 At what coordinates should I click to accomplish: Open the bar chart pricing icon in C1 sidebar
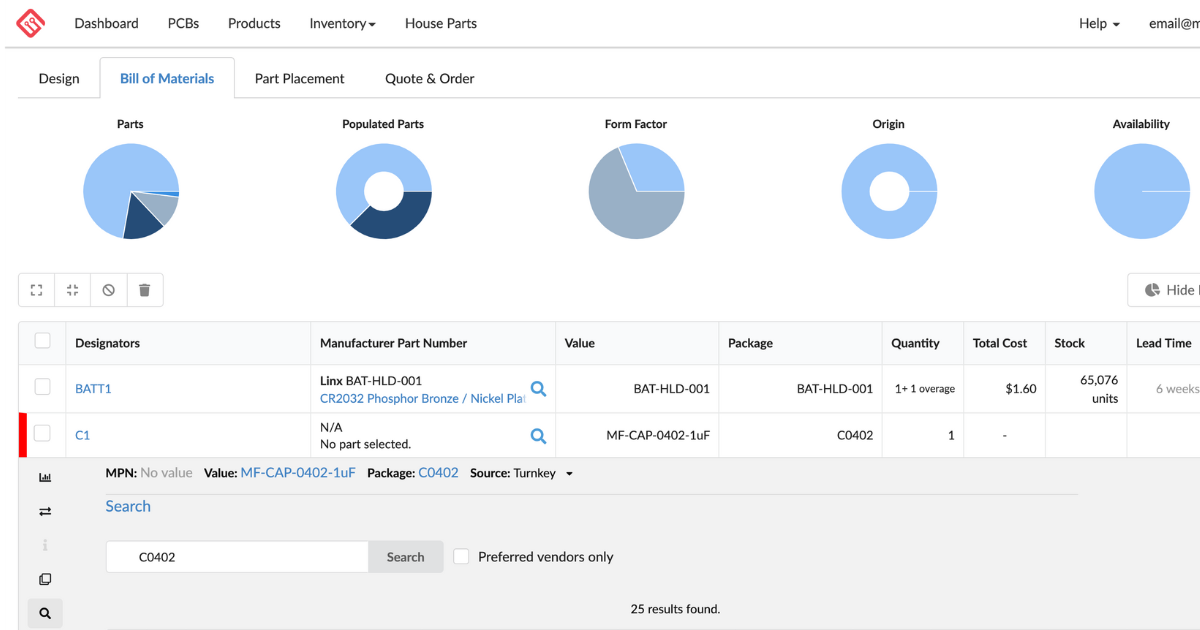point(45,478)
